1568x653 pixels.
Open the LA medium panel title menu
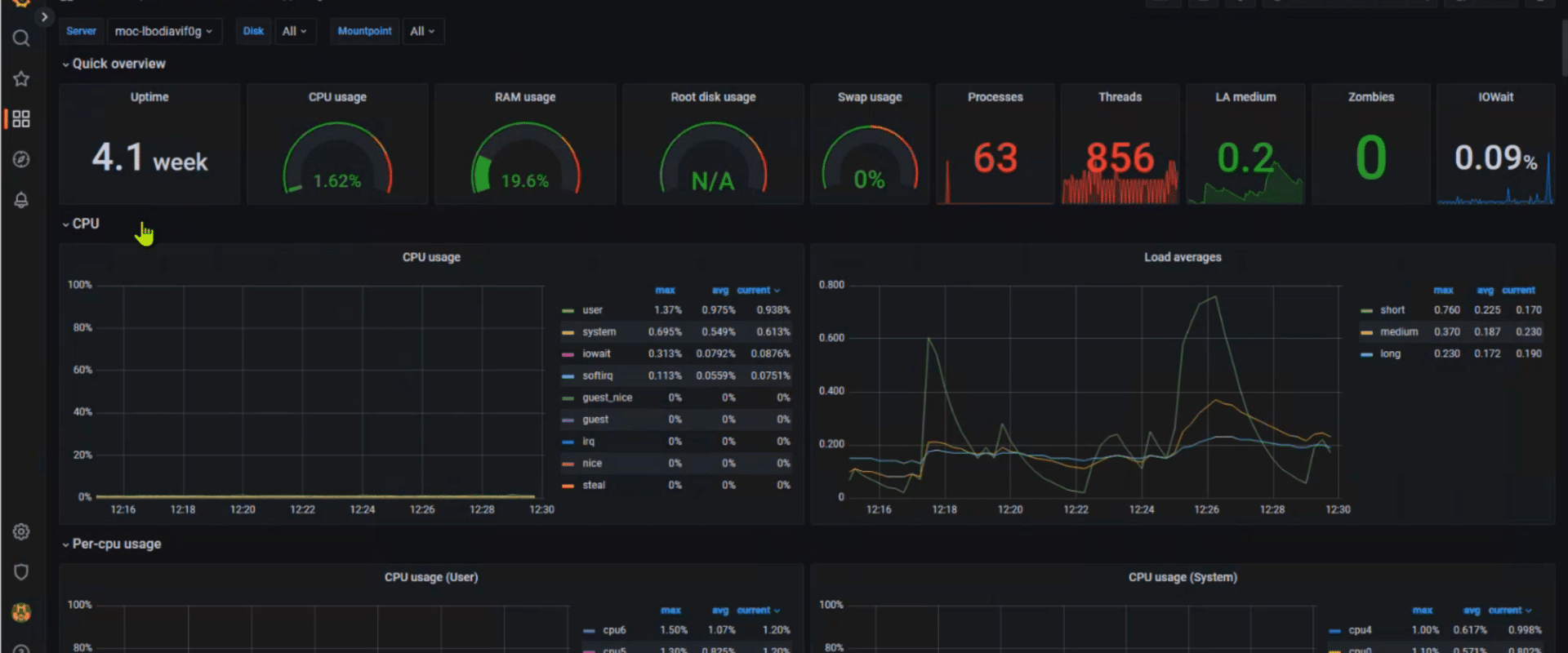1245,97
